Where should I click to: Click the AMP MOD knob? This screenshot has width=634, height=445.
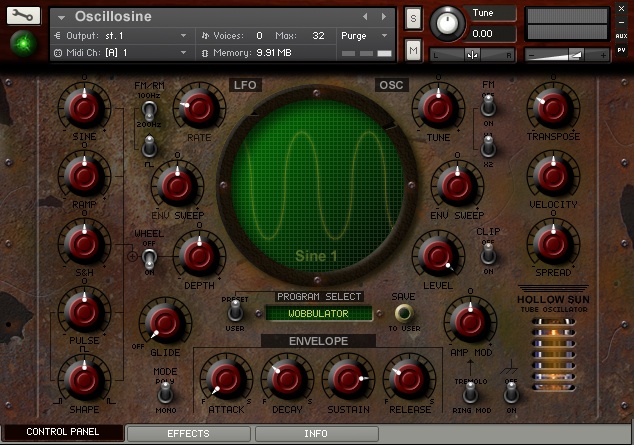(x=470, y=321)
